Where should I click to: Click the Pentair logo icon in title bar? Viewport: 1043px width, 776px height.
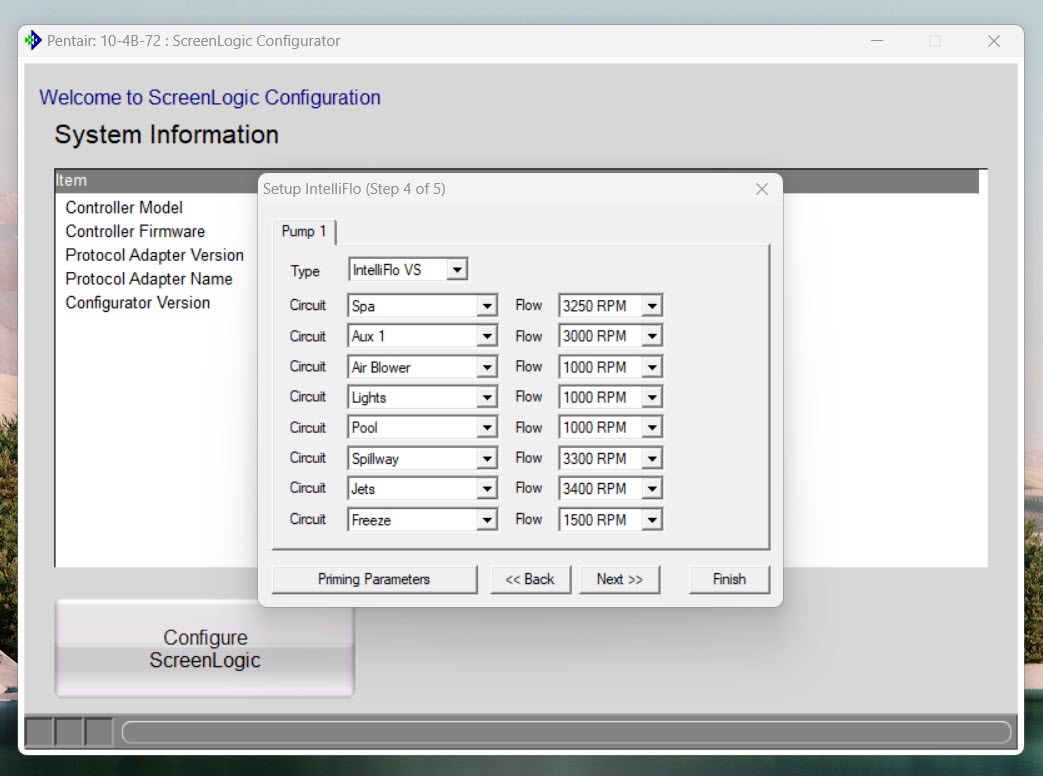click(x=33, y=41)
